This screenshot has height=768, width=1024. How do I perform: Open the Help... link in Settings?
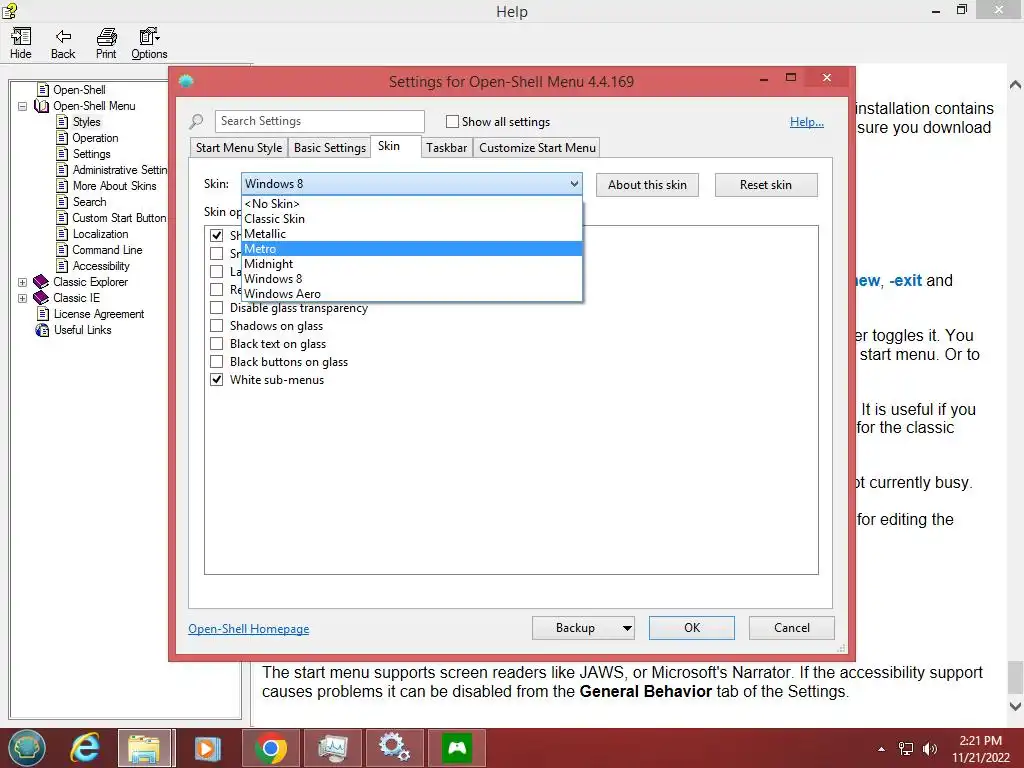click(807, 121)
